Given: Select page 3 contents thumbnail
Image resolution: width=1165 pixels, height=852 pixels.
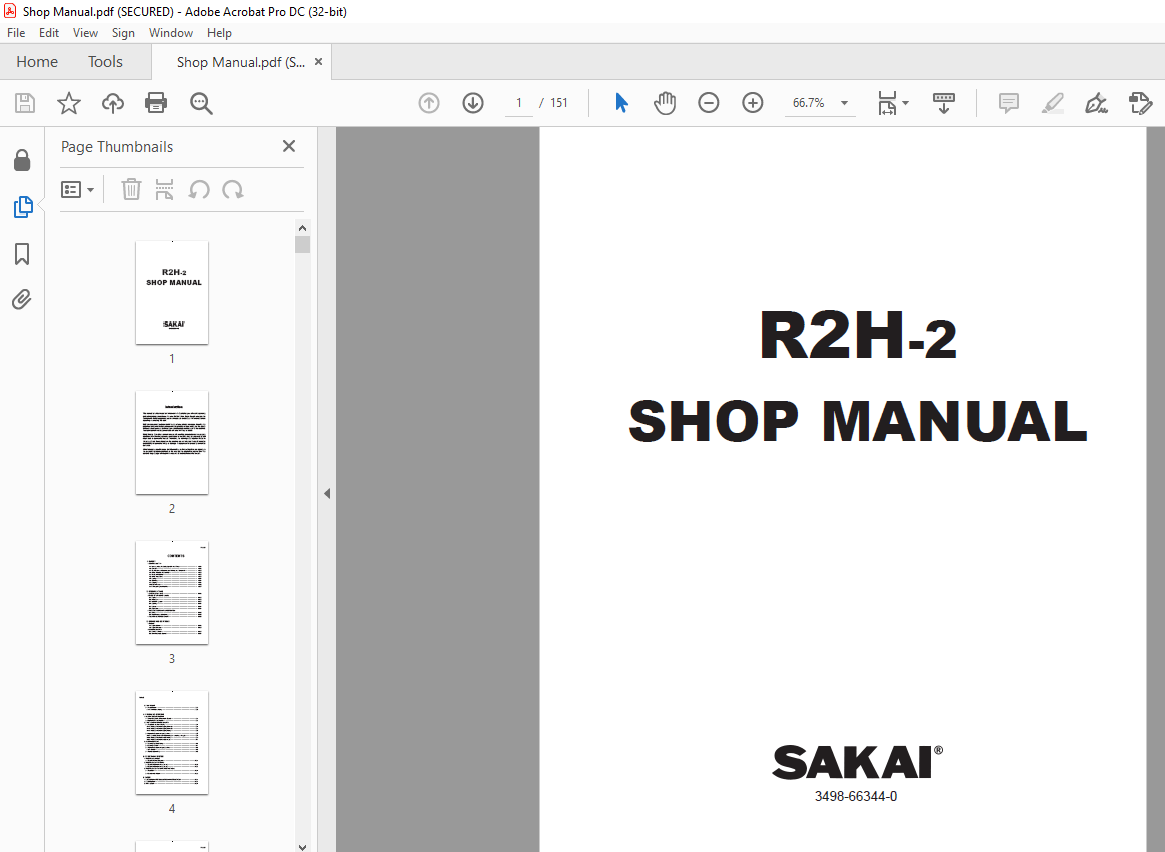Looking at the screenshot, I should [172, 593].
